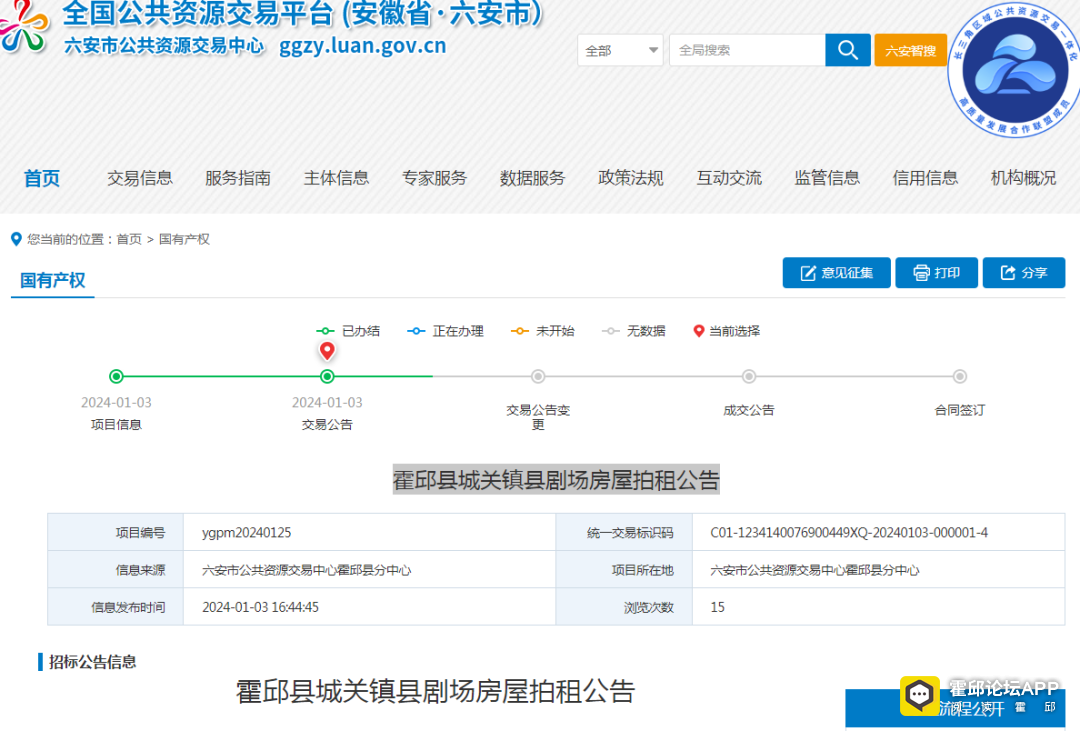Open the 政策法规 navigation menu
1080x731 pixels.
[x=631, y=178]
